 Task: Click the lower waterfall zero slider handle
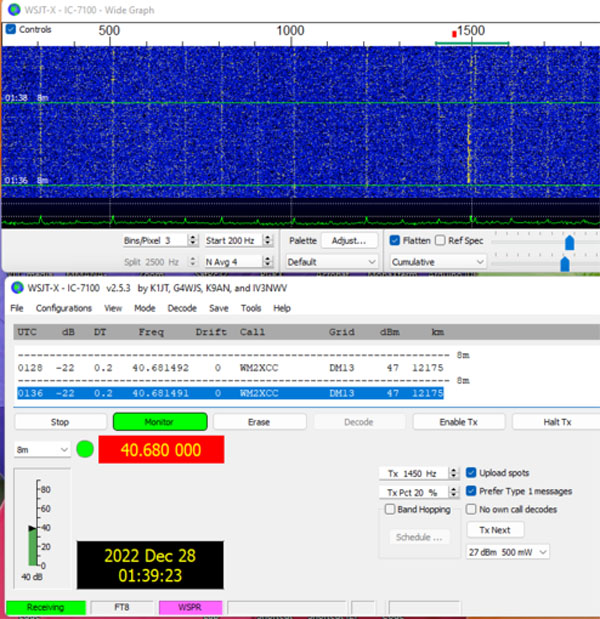[565, 263]
